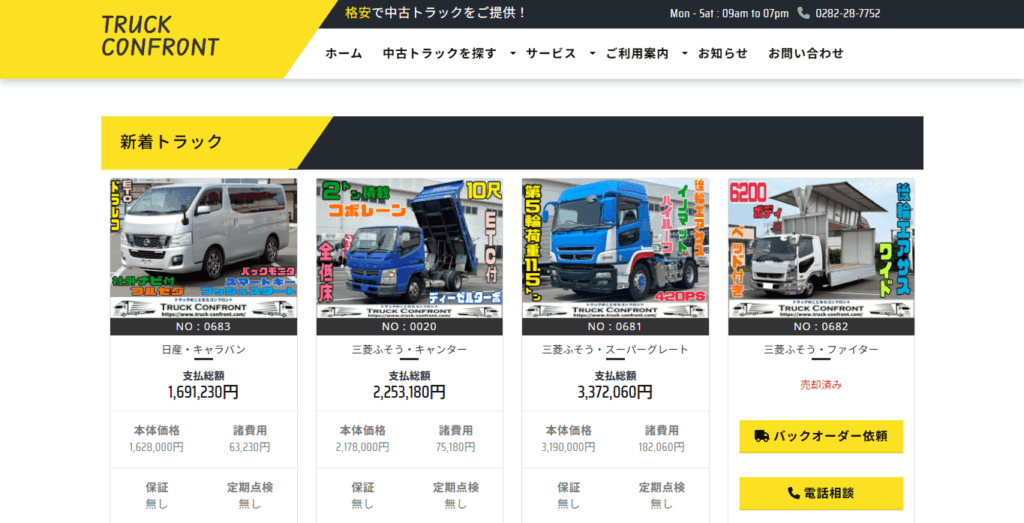Click the 電話相談 button
The height and width of the screenshot is (523, 1024).
(x=821, y=493)
